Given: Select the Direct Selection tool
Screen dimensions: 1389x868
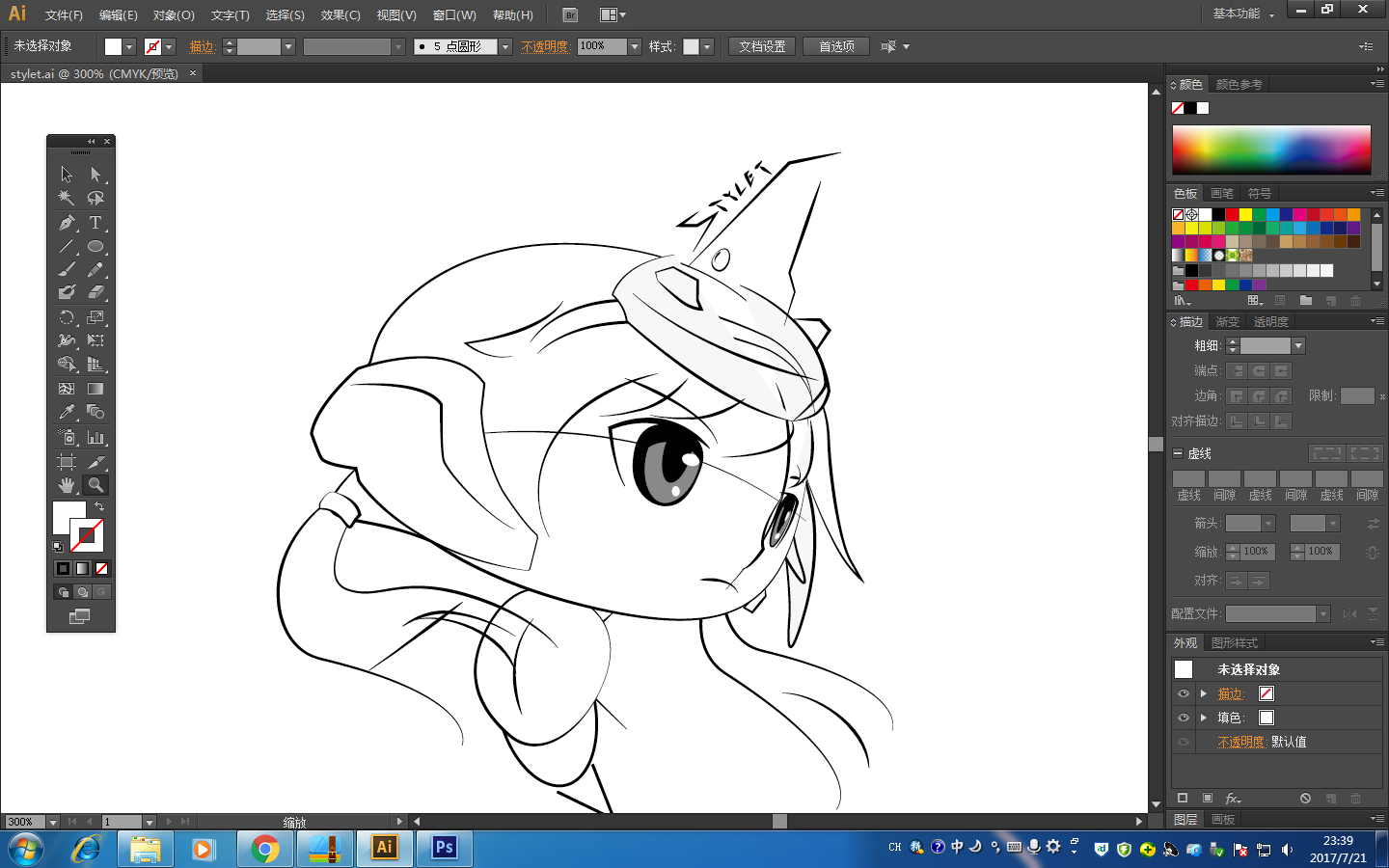Looking at the screenshot, I should (95, 175).
